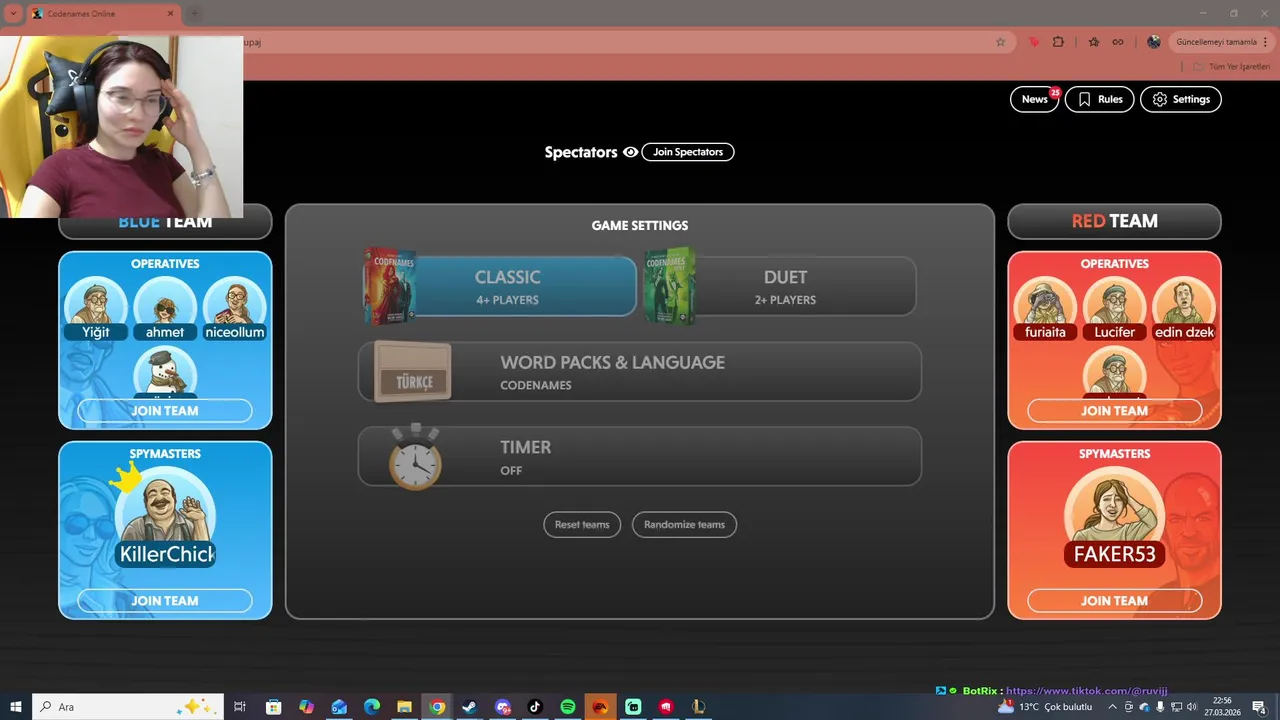Open the Chrome three-dot menu
This screenshot has width=1280, height=720.
click(x=1267, y=42)
